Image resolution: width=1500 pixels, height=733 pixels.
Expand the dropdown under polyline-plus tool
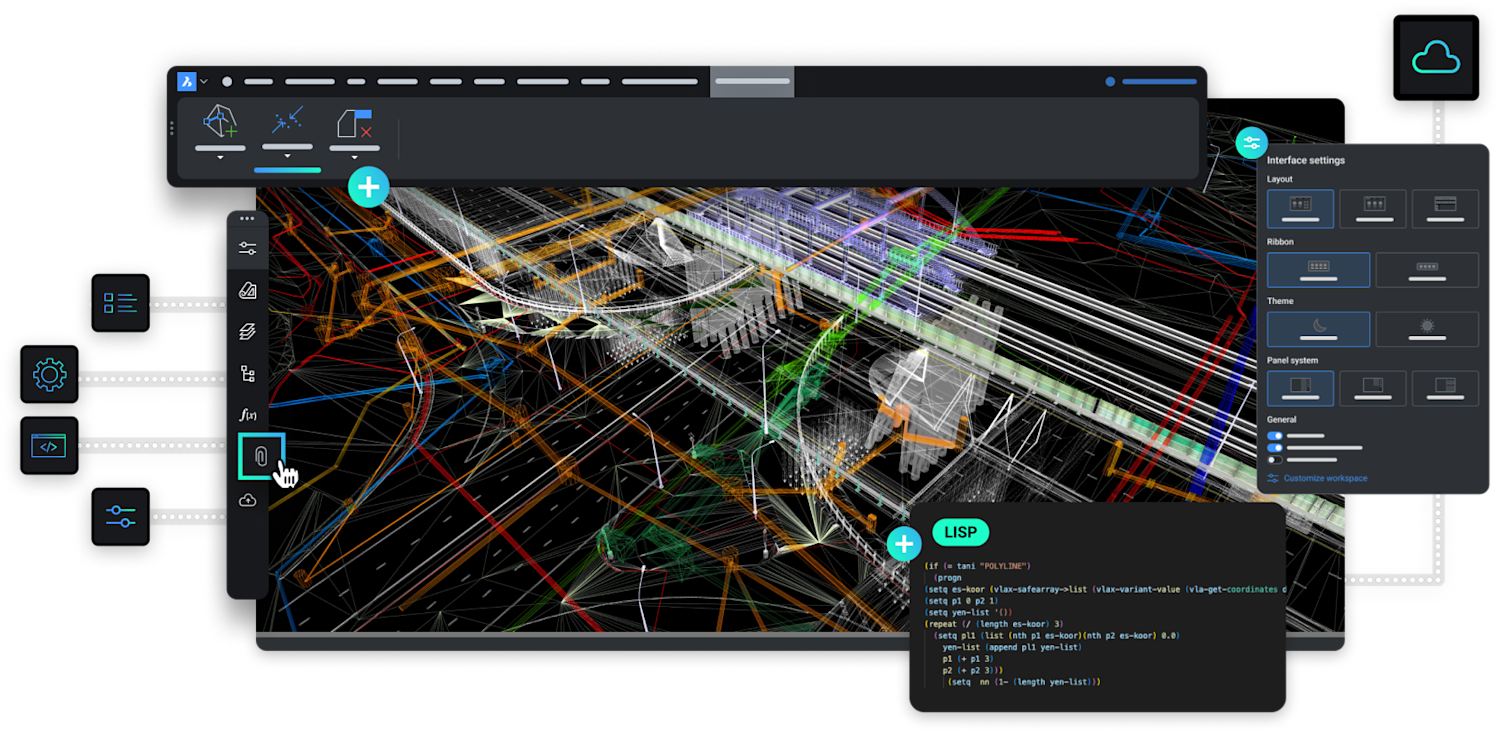pos(219,157)
